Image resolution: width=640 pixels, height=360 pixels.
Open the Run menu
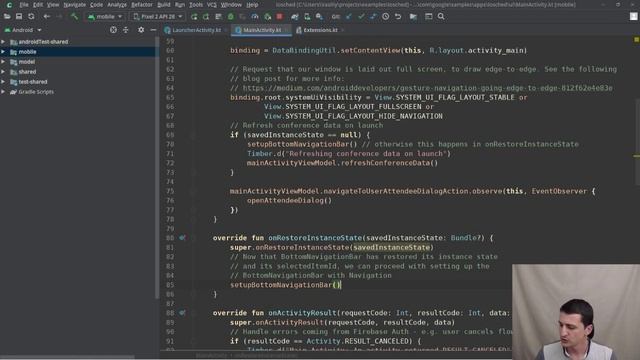pyautogui.click(x=180, y=5)
